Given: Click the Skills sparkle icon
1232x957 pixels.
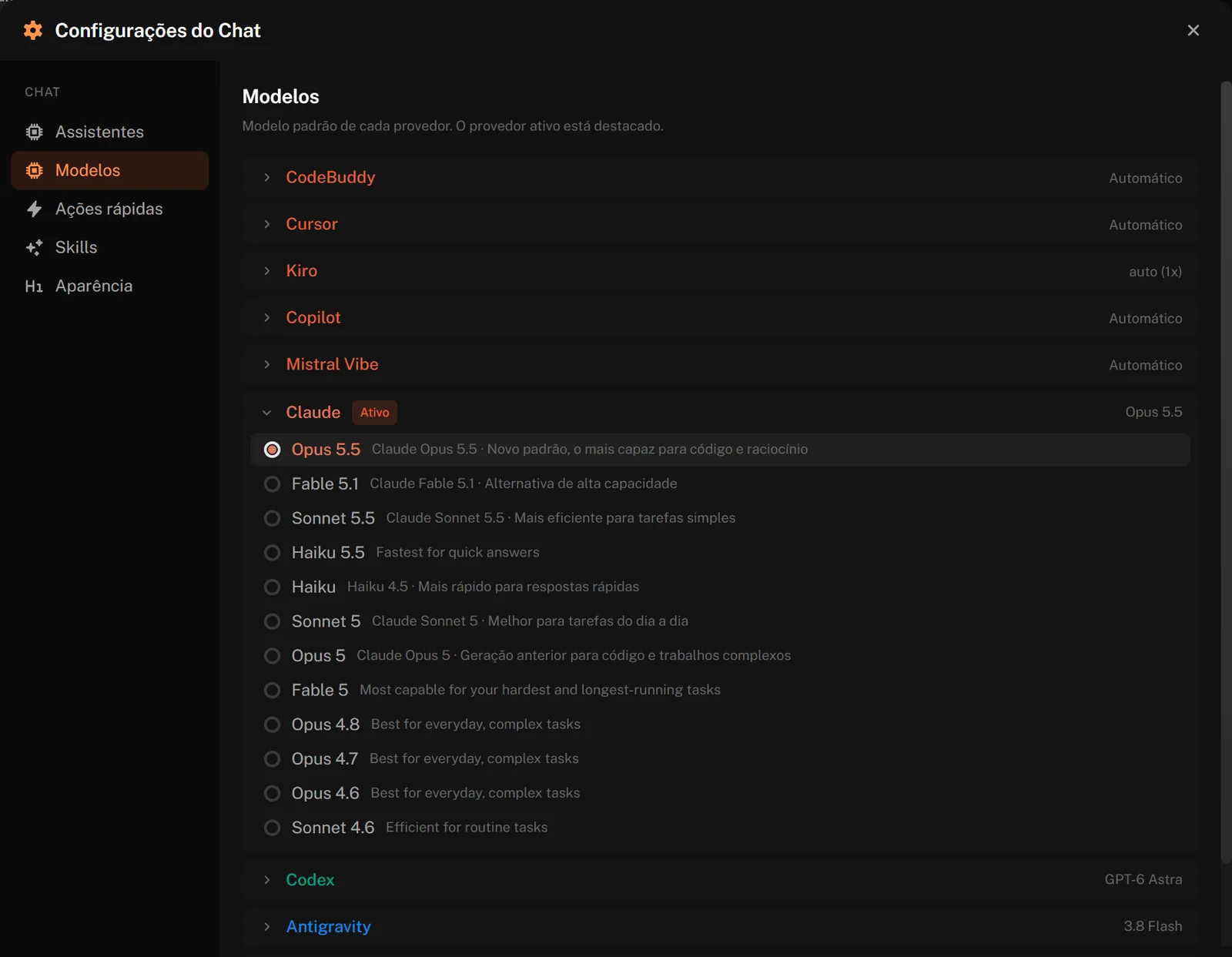Looking at the screenshot, I should click(x=34, y=247).
